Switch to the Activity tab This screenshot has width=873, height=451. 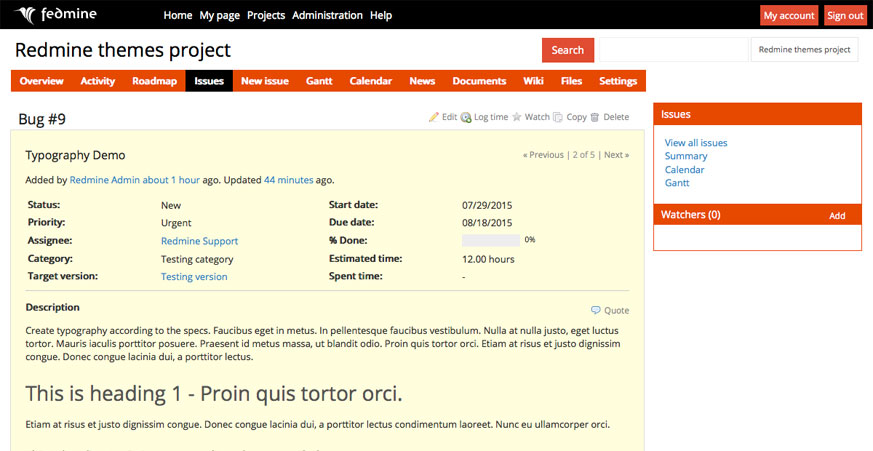coord(97,81)
